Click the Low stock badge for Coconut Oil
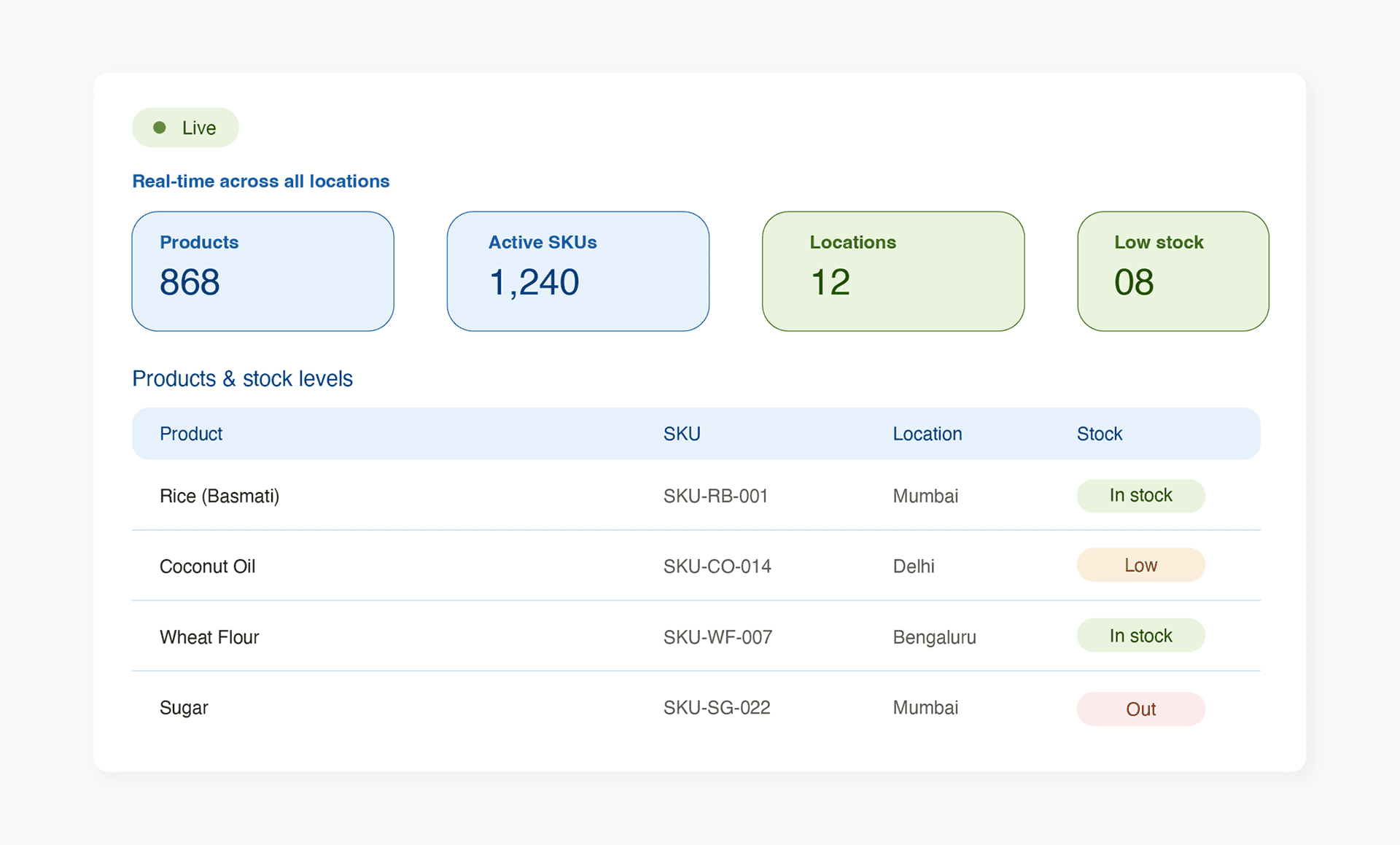This screenshot has height=845, width=1400. pos(1140,565)
